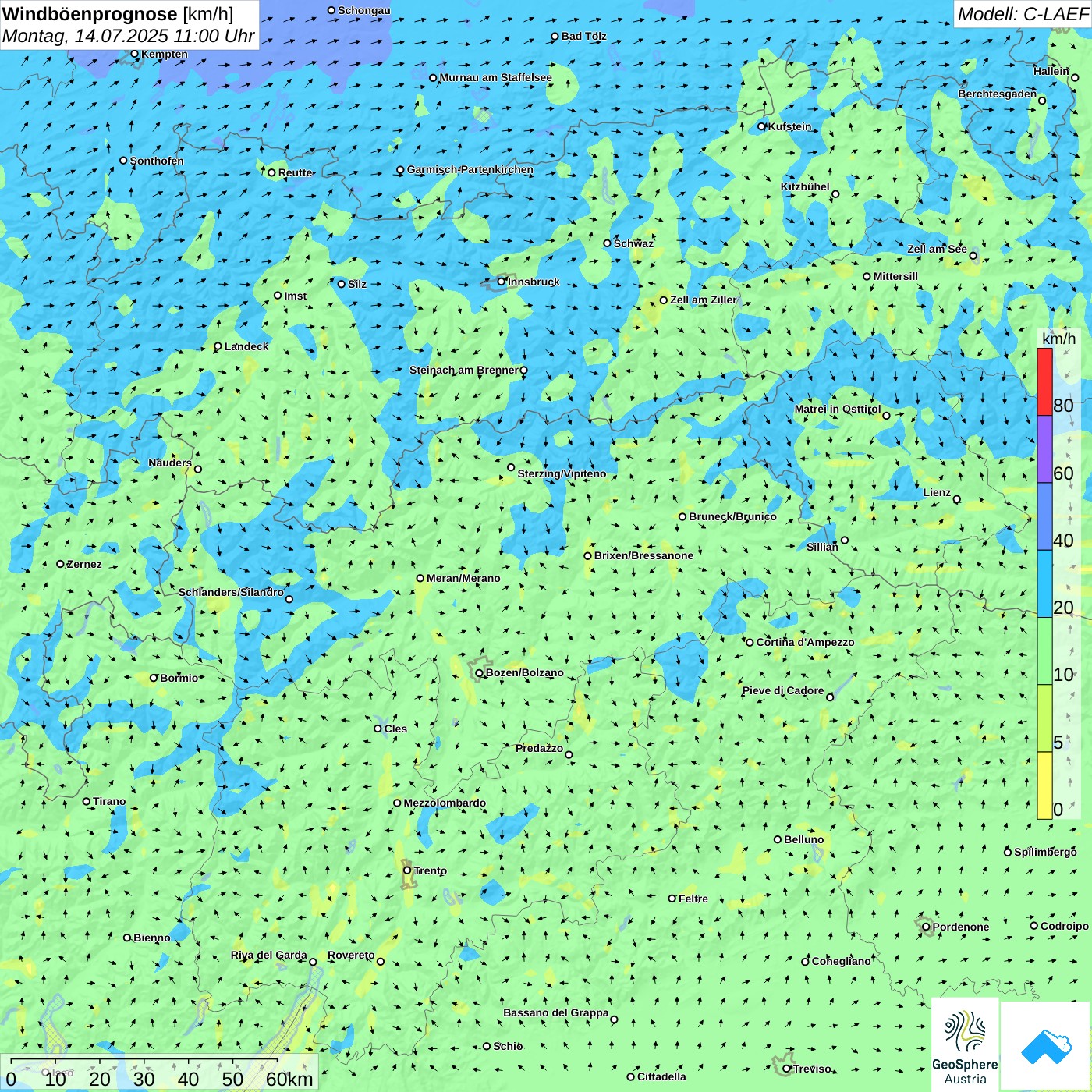
Task: Click the 'Zell am See' label
Action: click(937, 249)
